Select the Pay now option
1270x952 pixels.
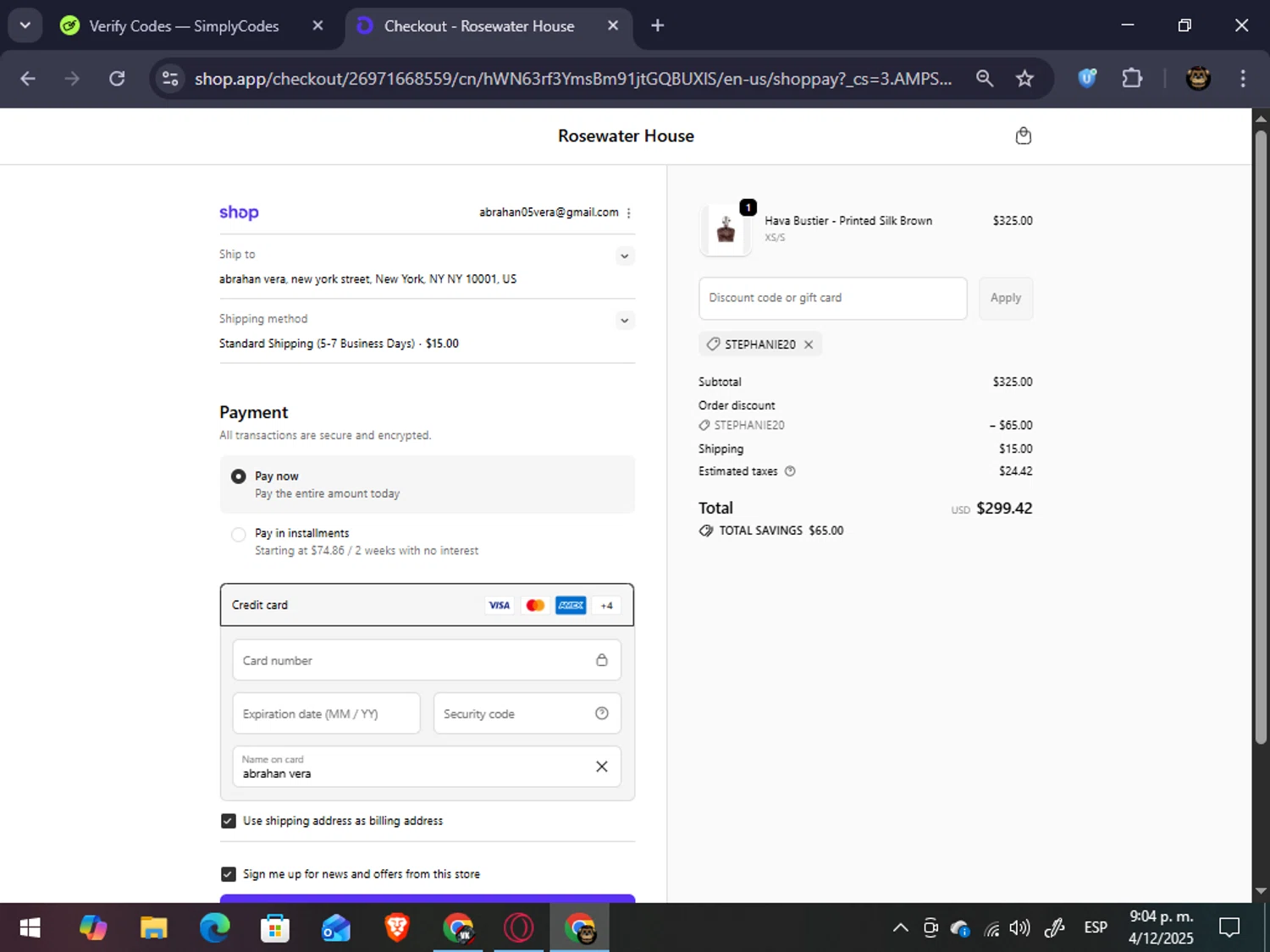tap(239, 476)
